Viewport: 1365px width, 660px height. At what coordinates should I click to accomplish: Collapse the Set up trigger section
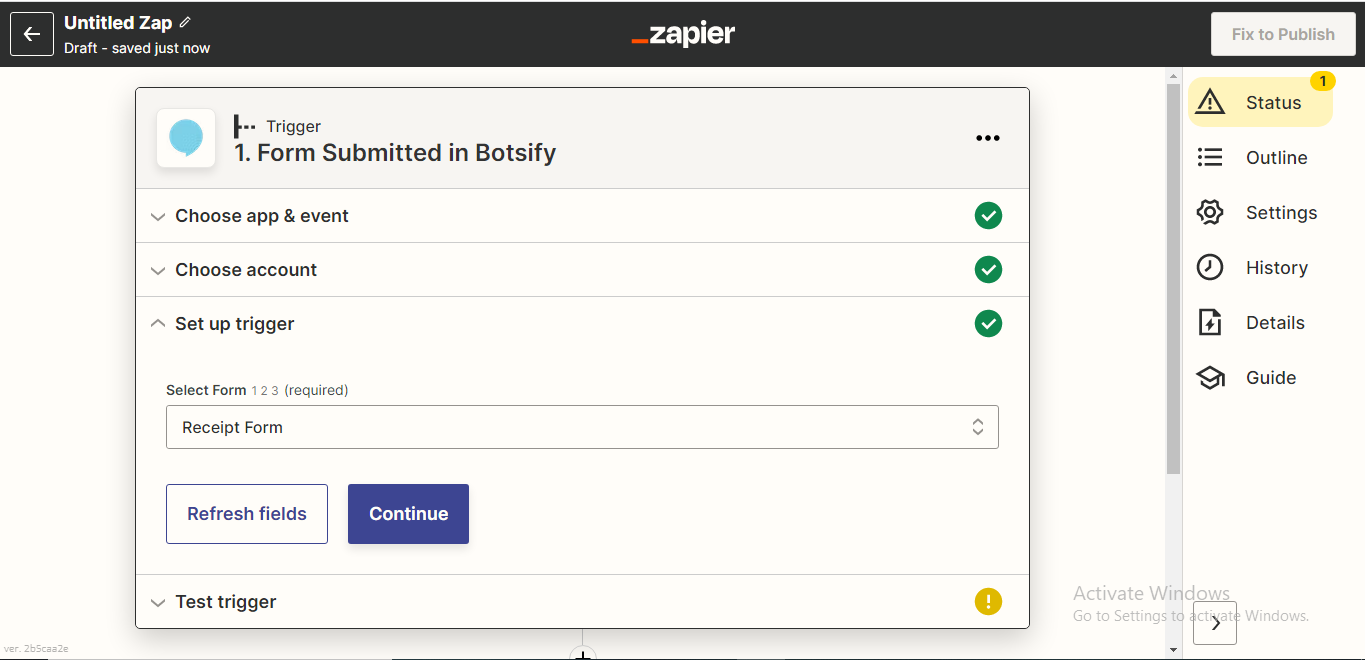(x=582, y=324)
